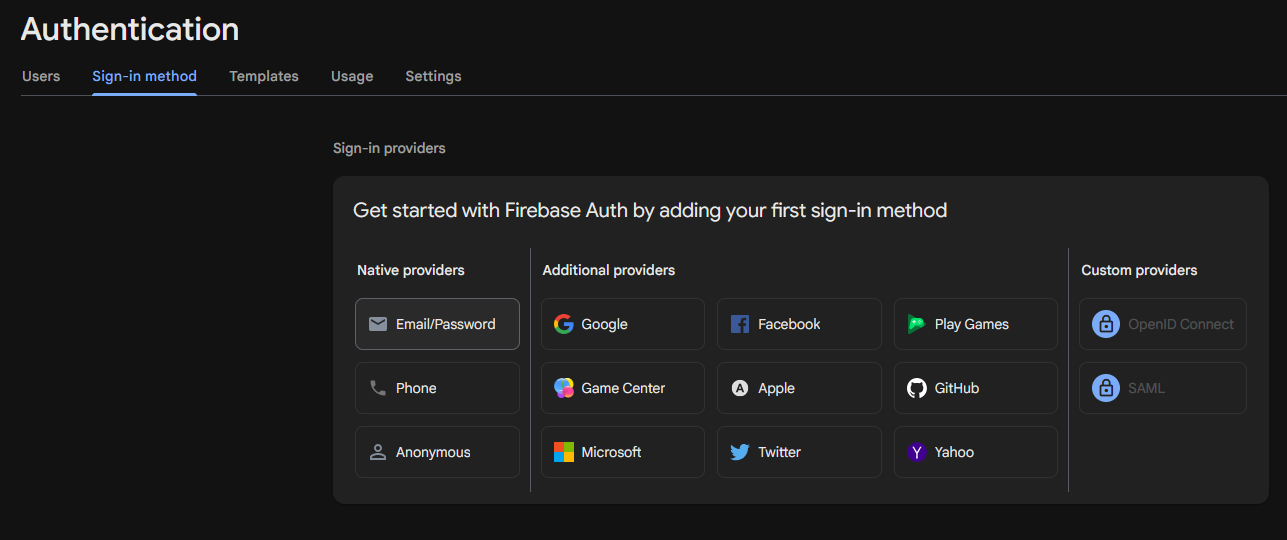
Task: Click the Yahoo logo icon
Action: pos(917,452)
